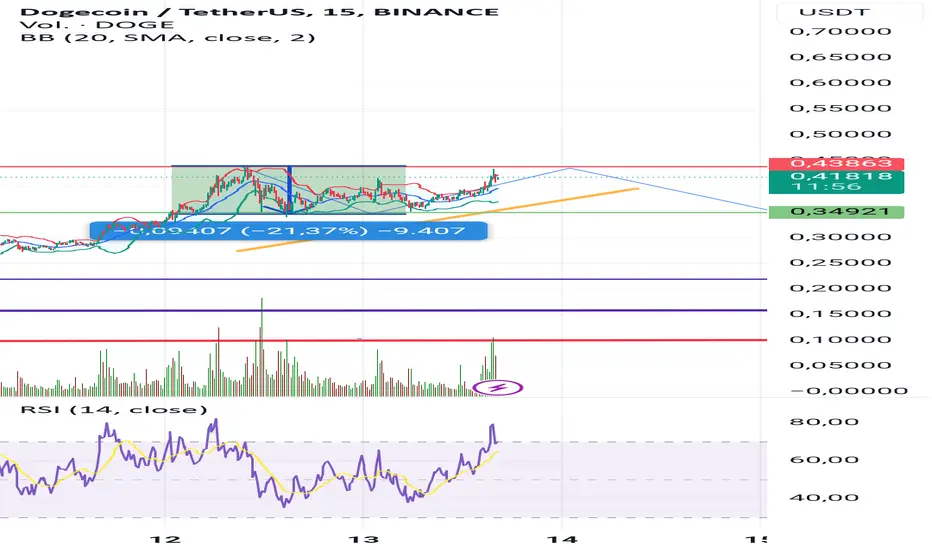This screenshot has height=550, width=932.
Task: Click the green 0,41818 current price label
Action: point(836,181)
